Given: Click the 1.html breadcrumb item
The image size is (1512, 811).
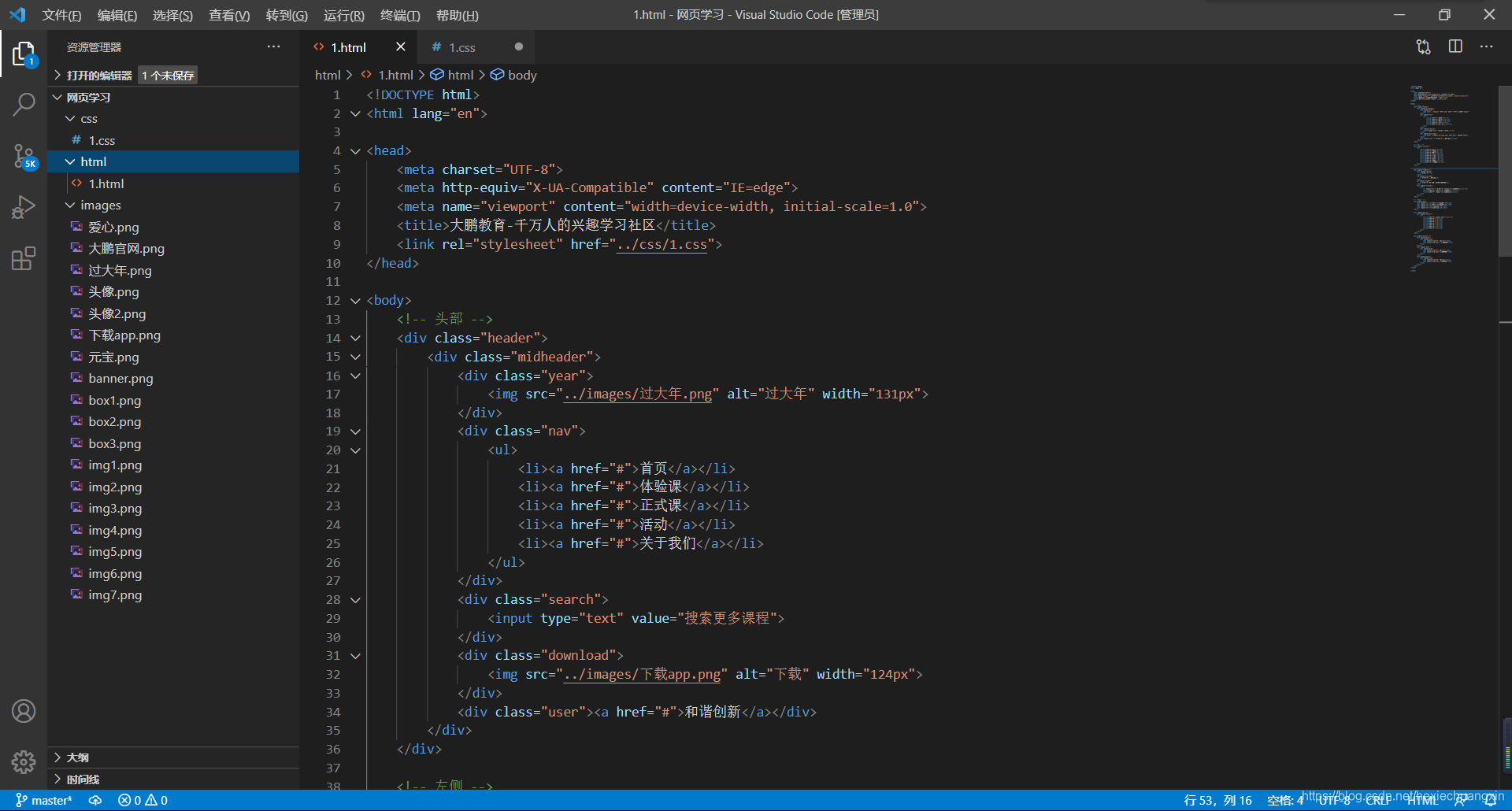Looking at the screenshot, I should click(387, 75).
